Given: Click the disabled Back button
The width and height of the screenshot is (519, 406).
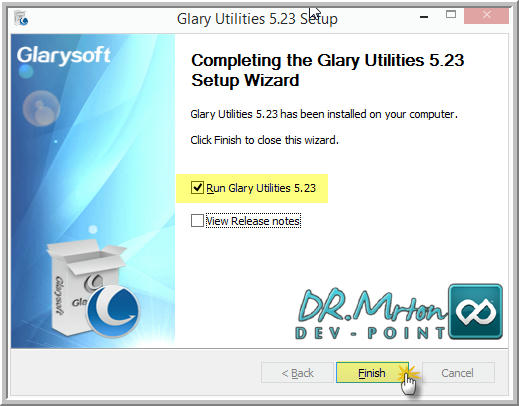Looking at the screenshot, I should pyautogui.click(x=297, y=373).
